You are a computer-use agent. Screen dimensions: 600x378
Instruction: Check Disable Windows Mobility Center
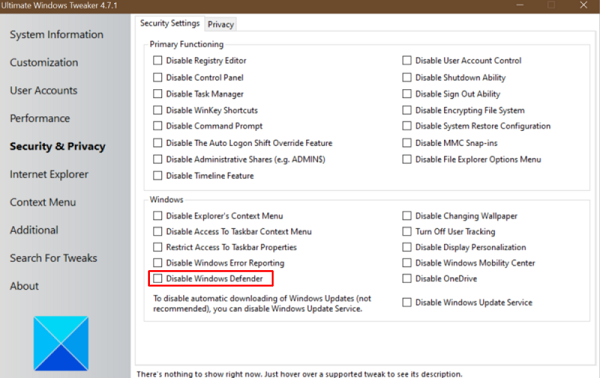coord(407,263)
